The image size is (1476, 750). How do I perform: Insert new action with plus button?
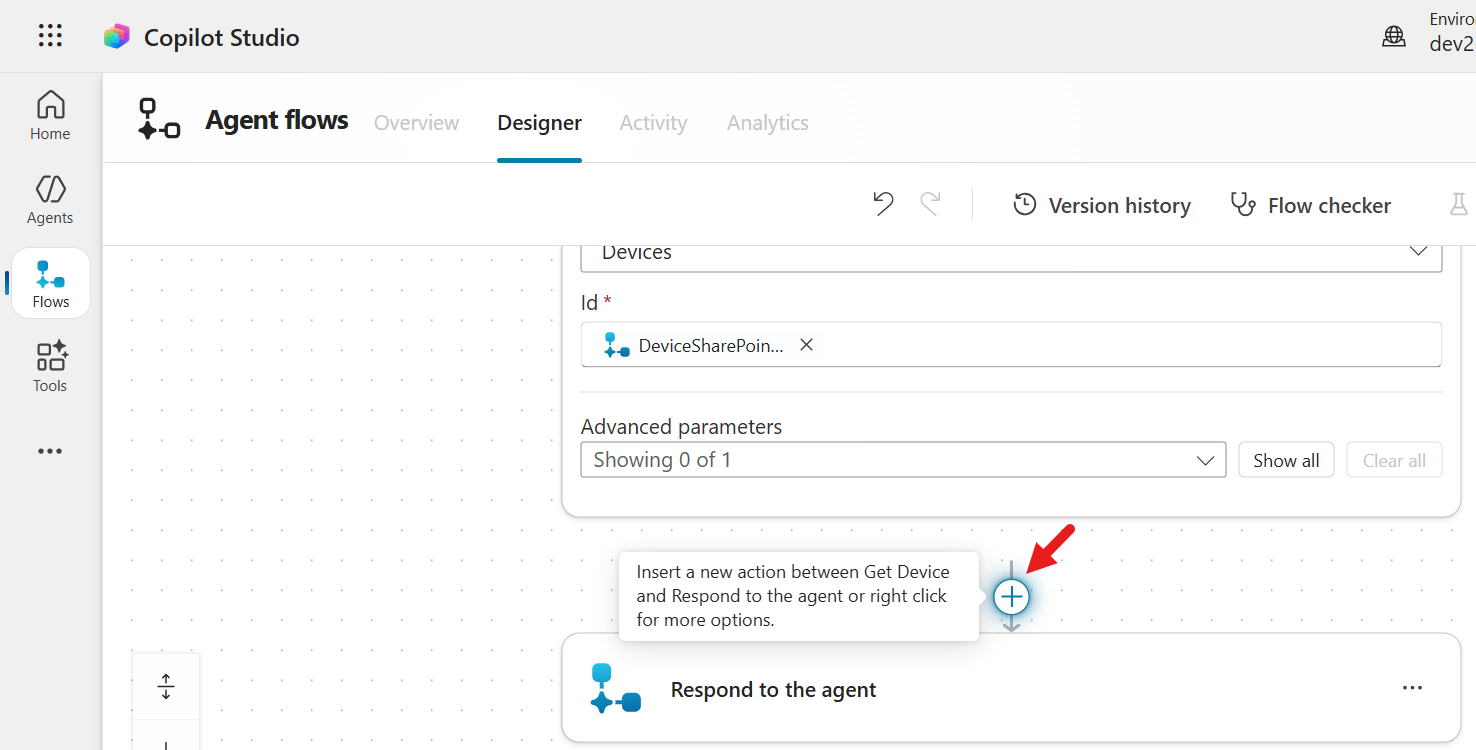[x=1011, y=597]
